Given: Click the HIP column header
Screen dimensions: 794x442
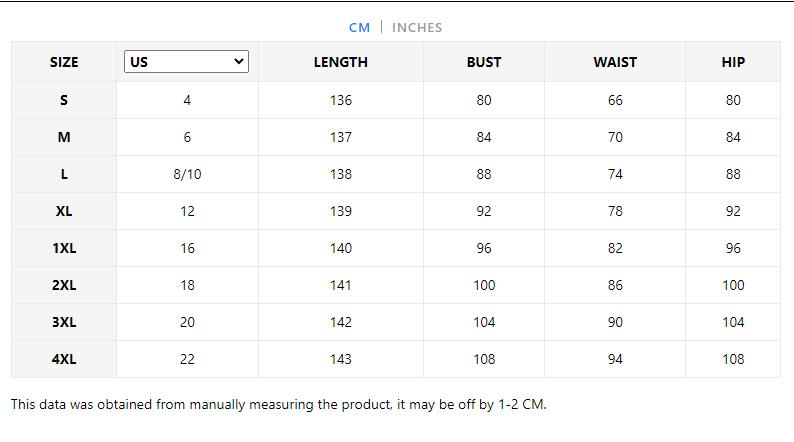Looking at the screenshot, I should tap(733, 62).
